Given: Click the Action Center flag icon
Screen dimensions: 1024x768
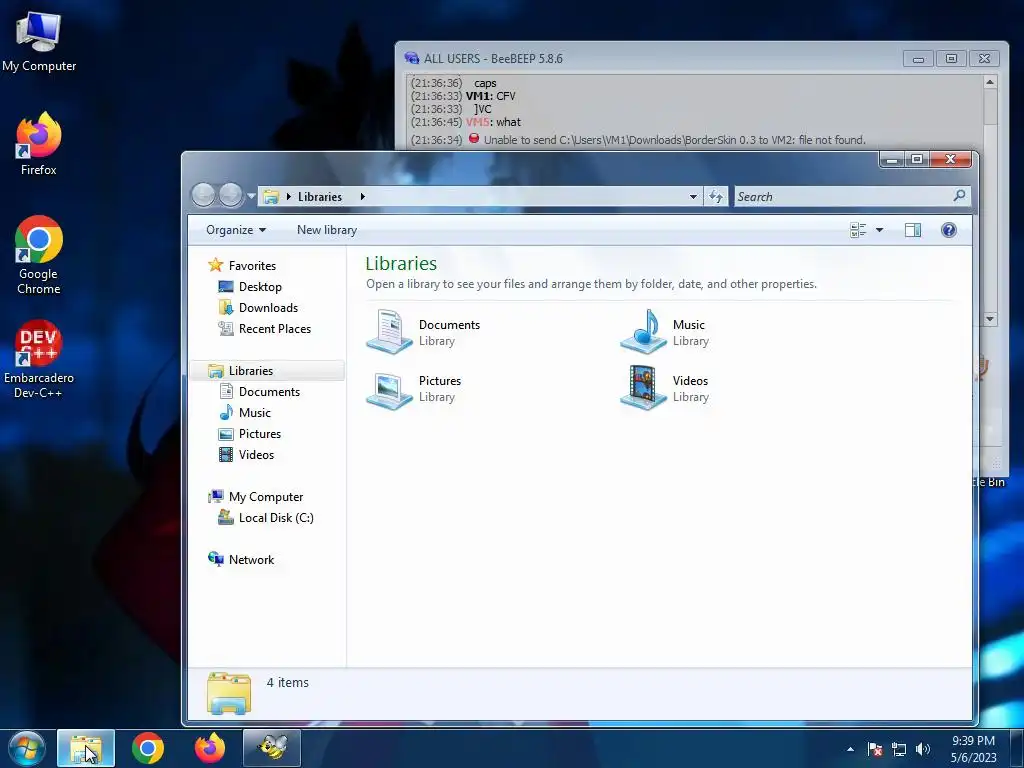Looking at the screenshot, I should click(875, 750).
